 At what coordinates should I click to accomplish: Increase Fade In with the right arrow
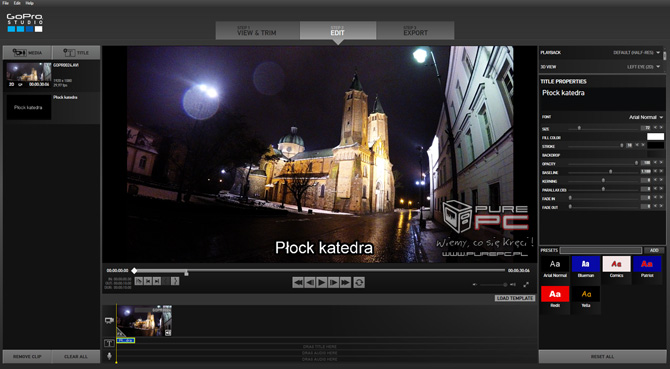tap(661, 198)
